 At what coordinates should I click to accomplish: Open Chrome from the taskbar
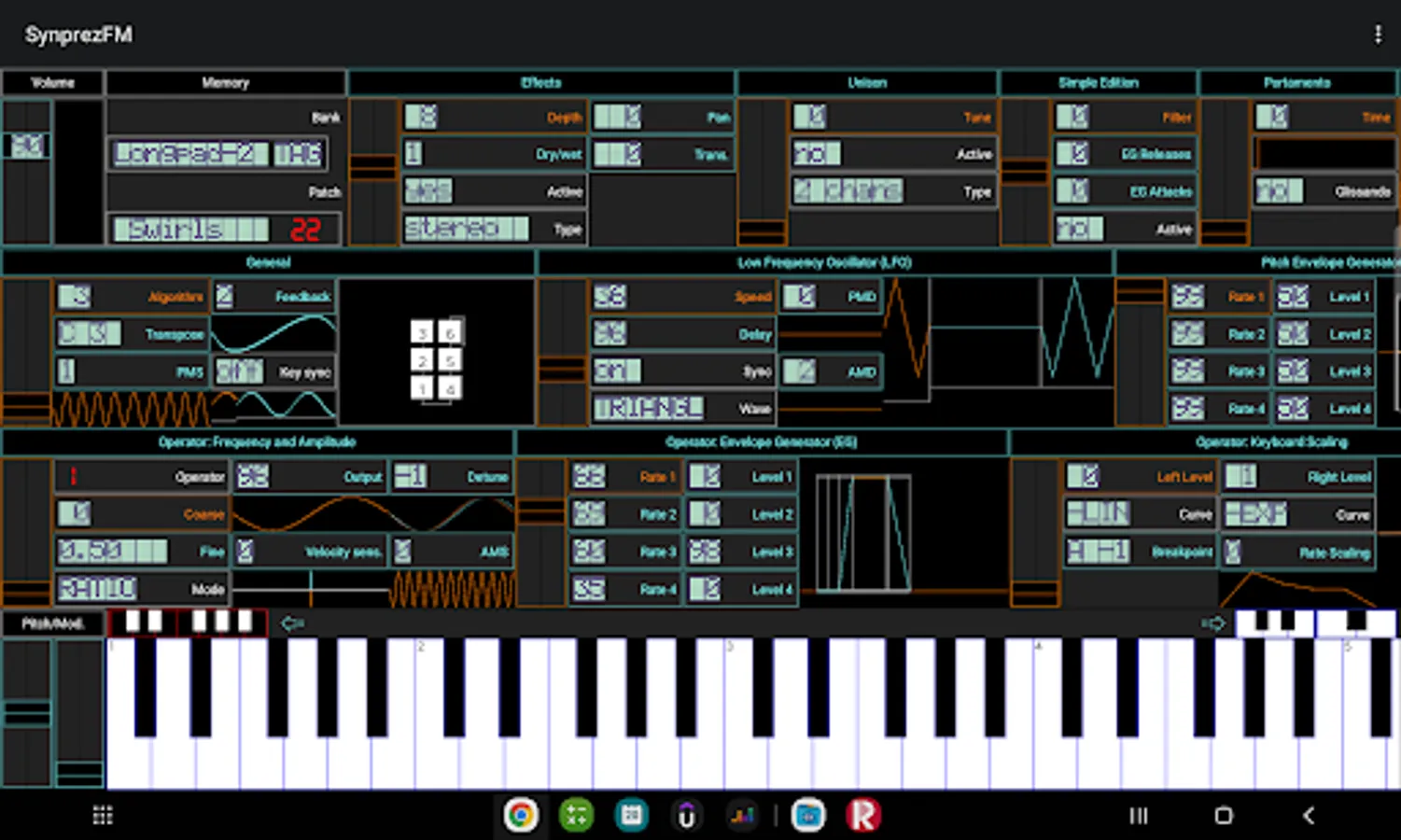pos(521,816)
